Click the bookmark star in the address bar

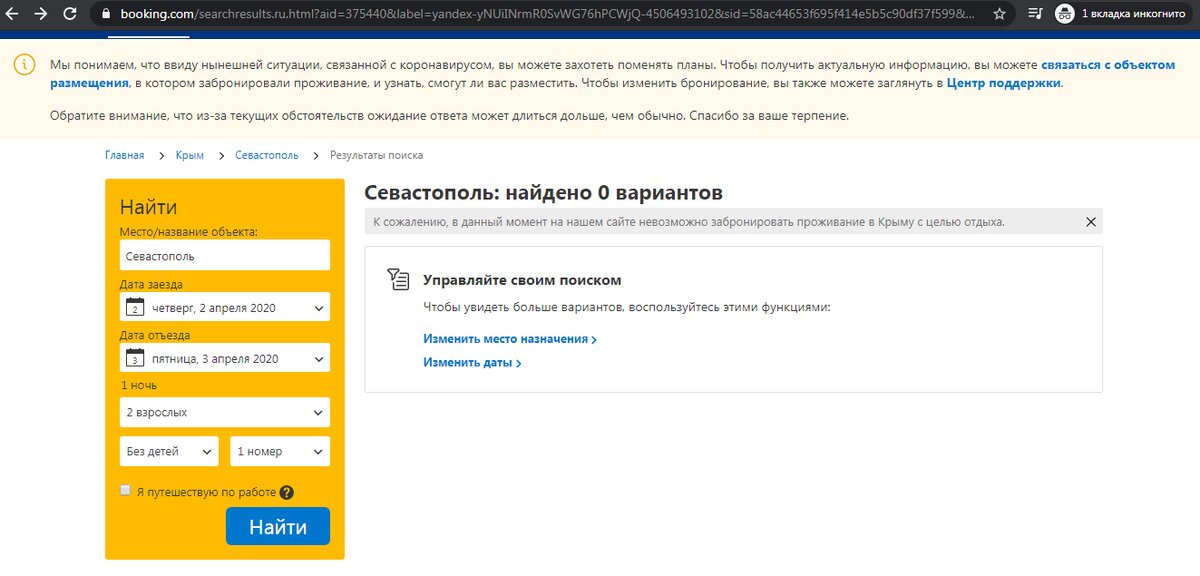click(x=998, y=14)
